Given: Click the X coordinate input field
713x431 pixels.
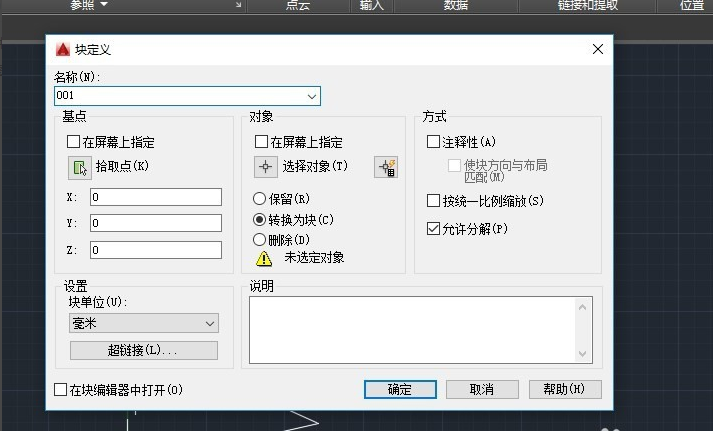Looking at the screenshot, I should point(155,197).
